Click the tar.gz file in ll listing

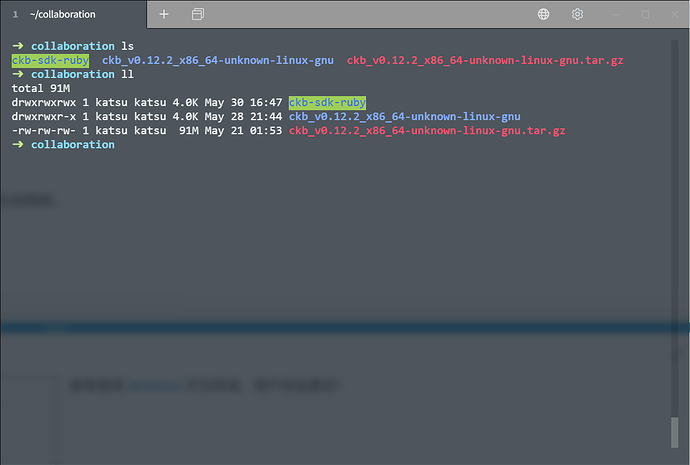point(427,131)
